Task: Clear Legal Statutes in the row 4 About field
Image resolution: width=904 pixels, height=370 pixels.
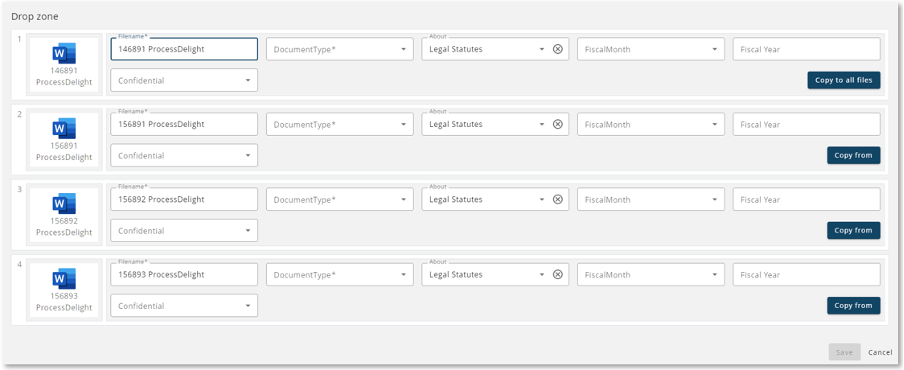Action: (558, 274)
